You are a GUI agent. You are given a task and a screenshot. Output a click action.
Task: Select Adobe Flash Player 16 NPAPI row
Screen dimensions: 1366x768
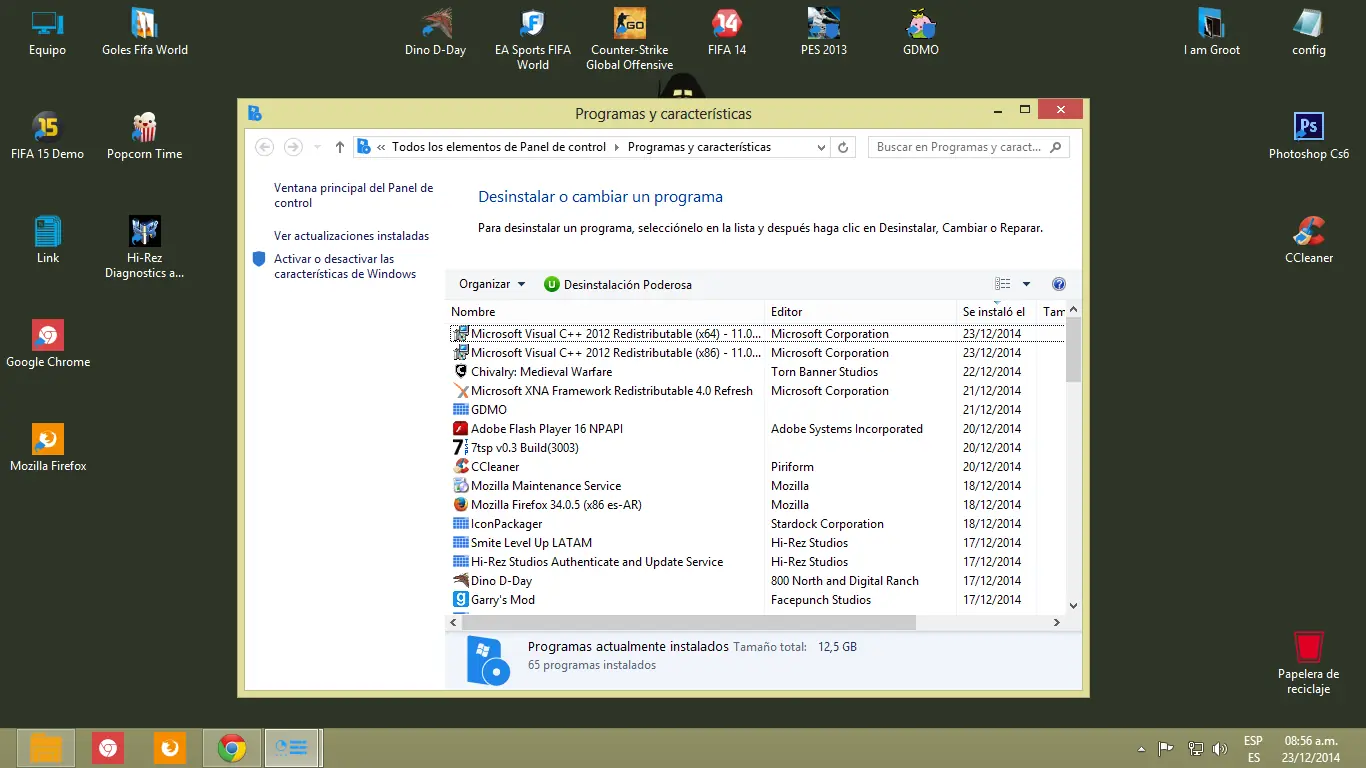(x=756, y=428)
